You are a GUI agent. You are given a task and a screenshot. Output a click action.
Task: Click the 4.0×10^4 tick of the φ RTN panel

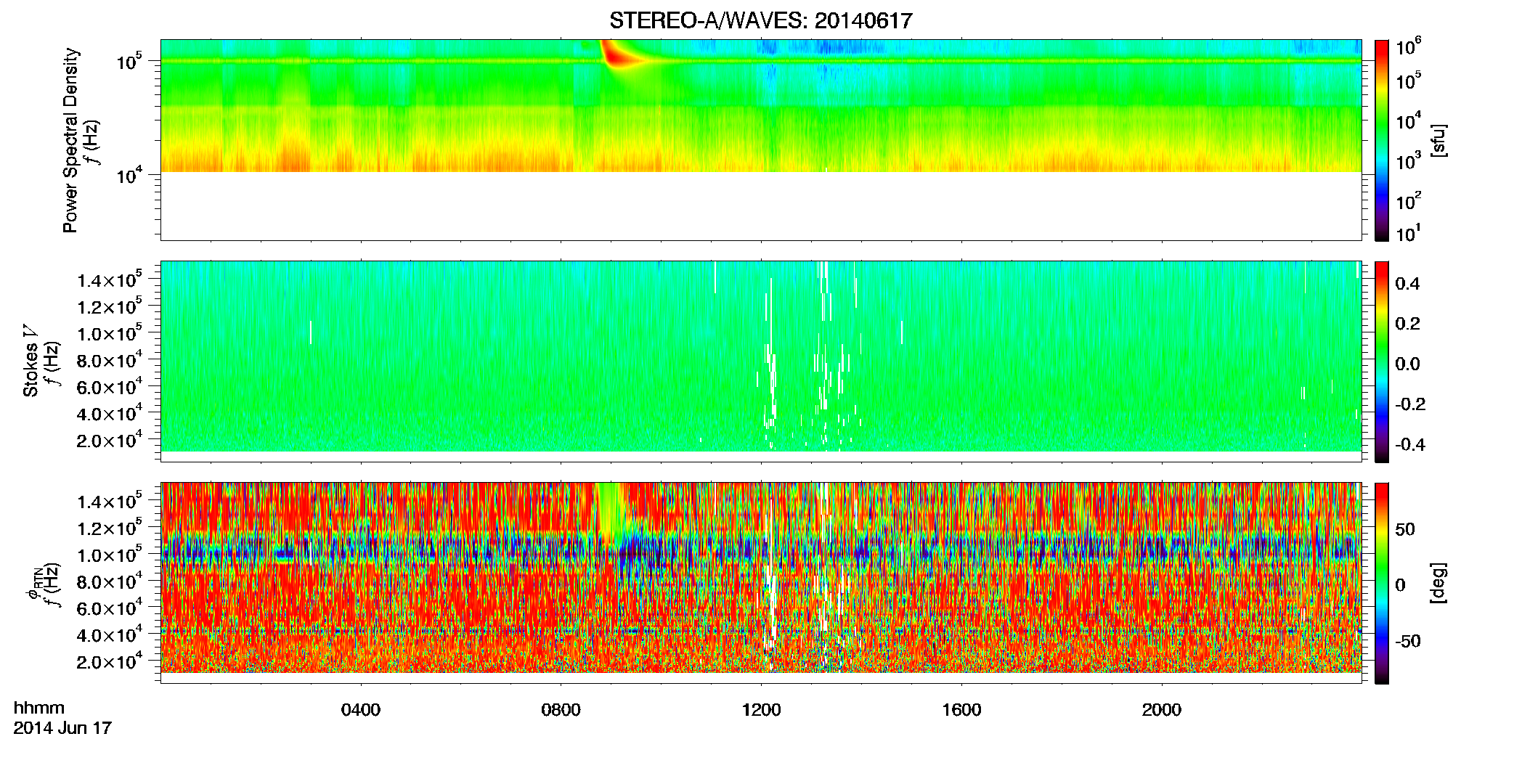(110, 634)
